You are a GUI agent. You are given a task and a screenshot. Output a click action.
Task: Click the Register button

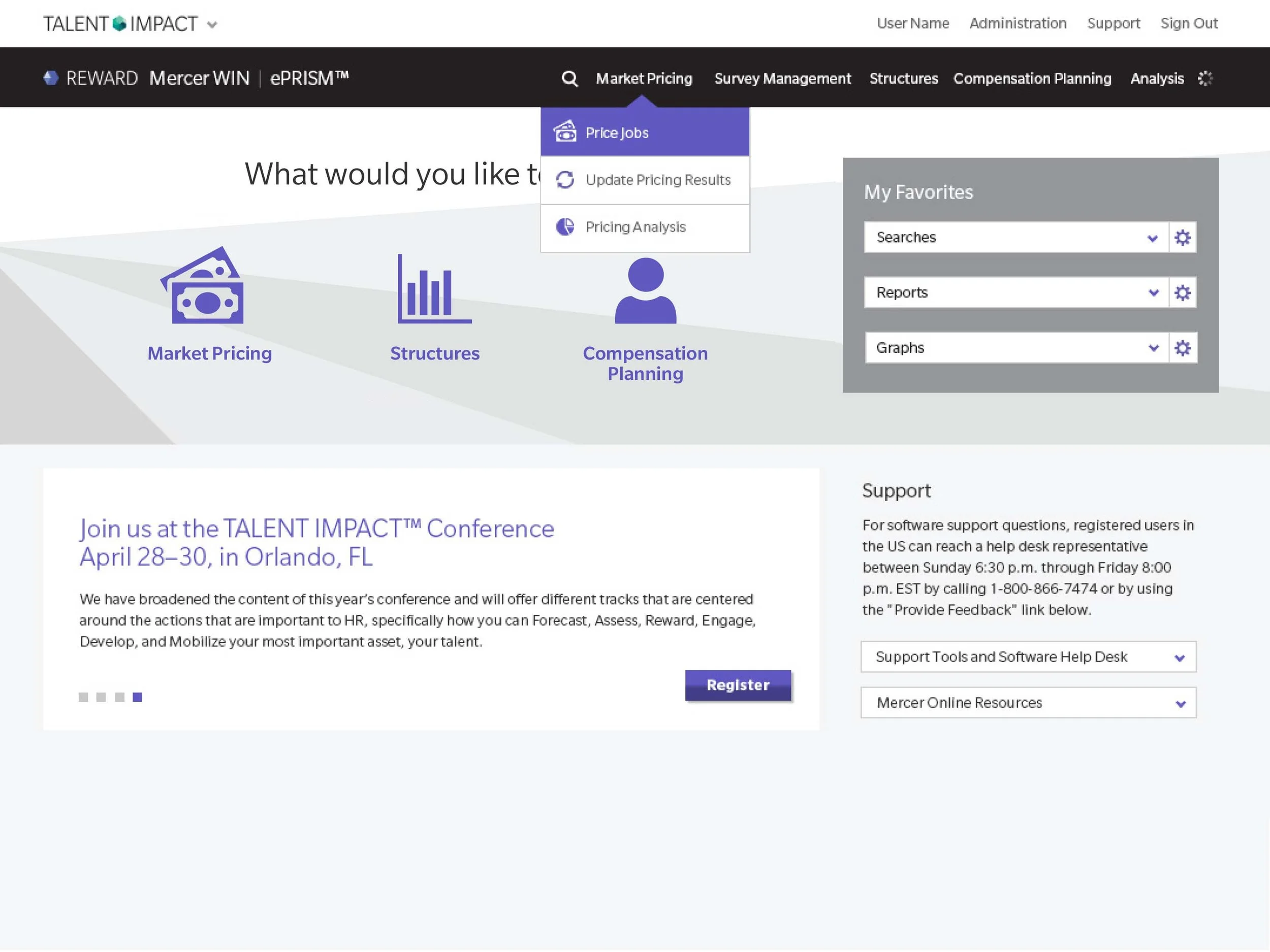pos(738,685)
